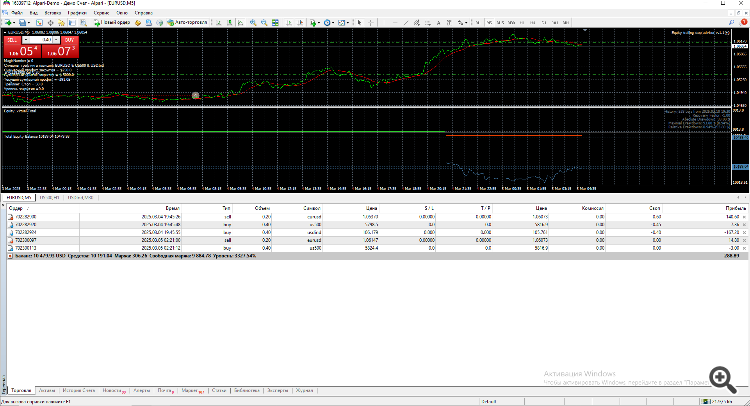
Task: Switch chart to H1 timeframe
Action: pyautogui.click(x=522, y=22)
